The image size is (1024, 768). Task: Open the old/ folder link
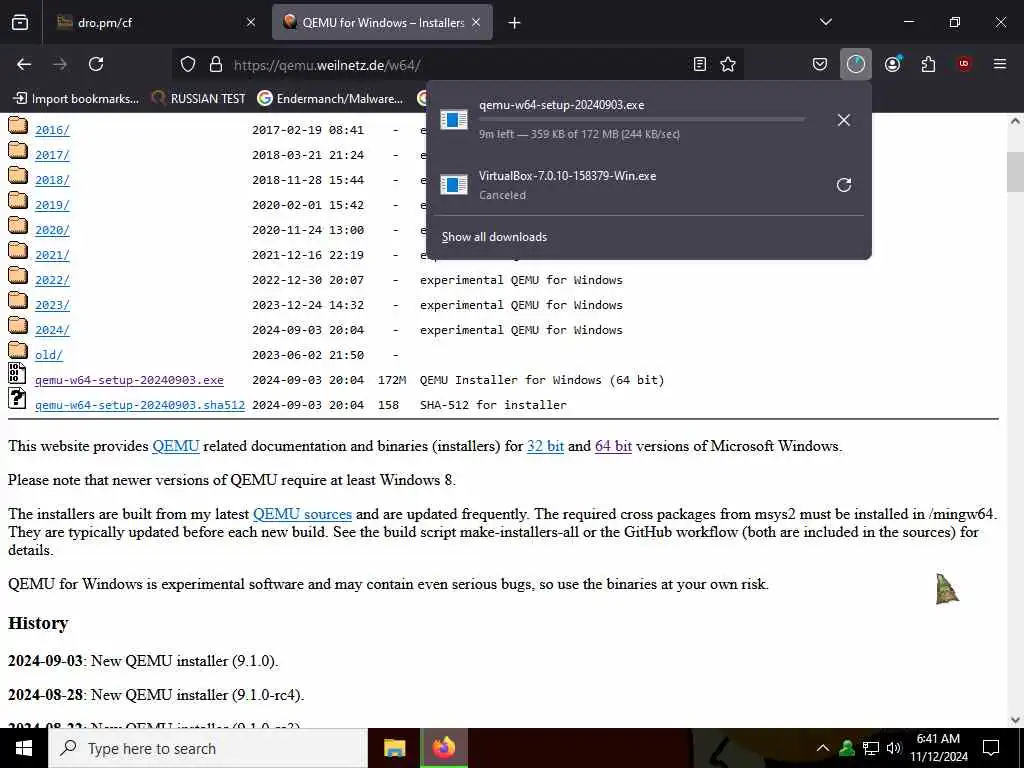pos(49,355)
